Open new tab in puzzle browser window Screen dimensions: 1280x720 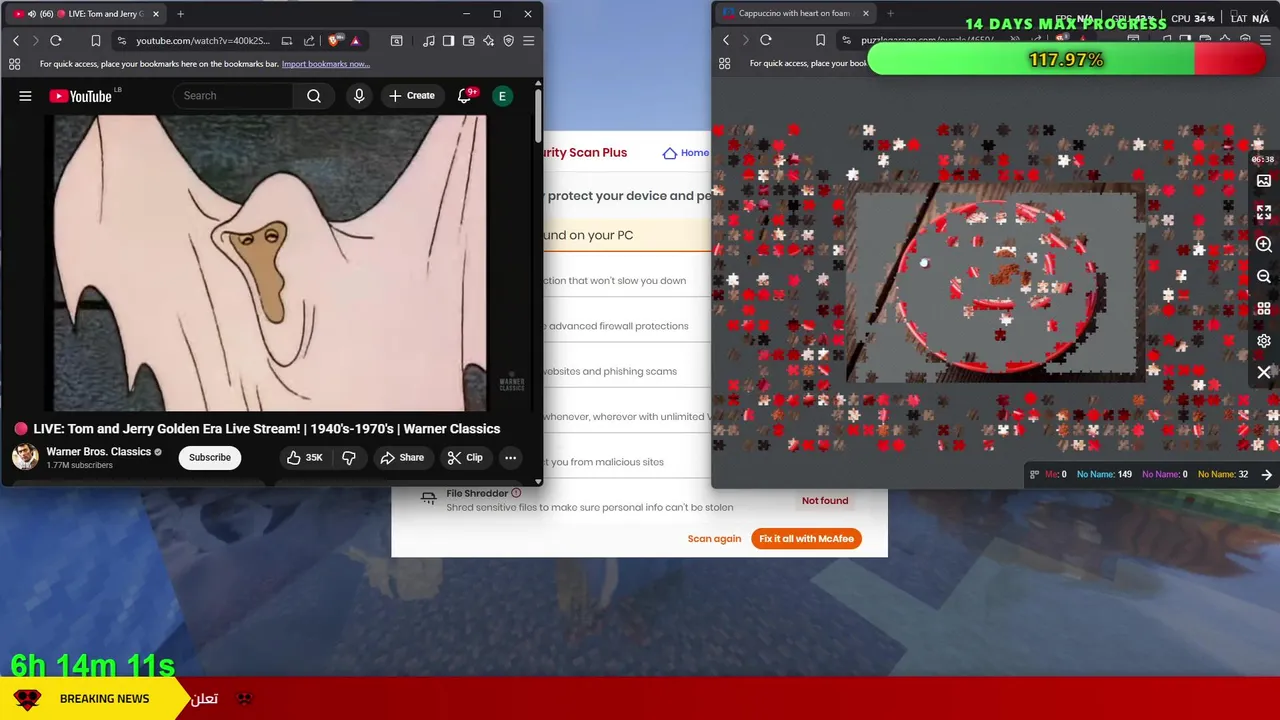click(x=891, y=14)
